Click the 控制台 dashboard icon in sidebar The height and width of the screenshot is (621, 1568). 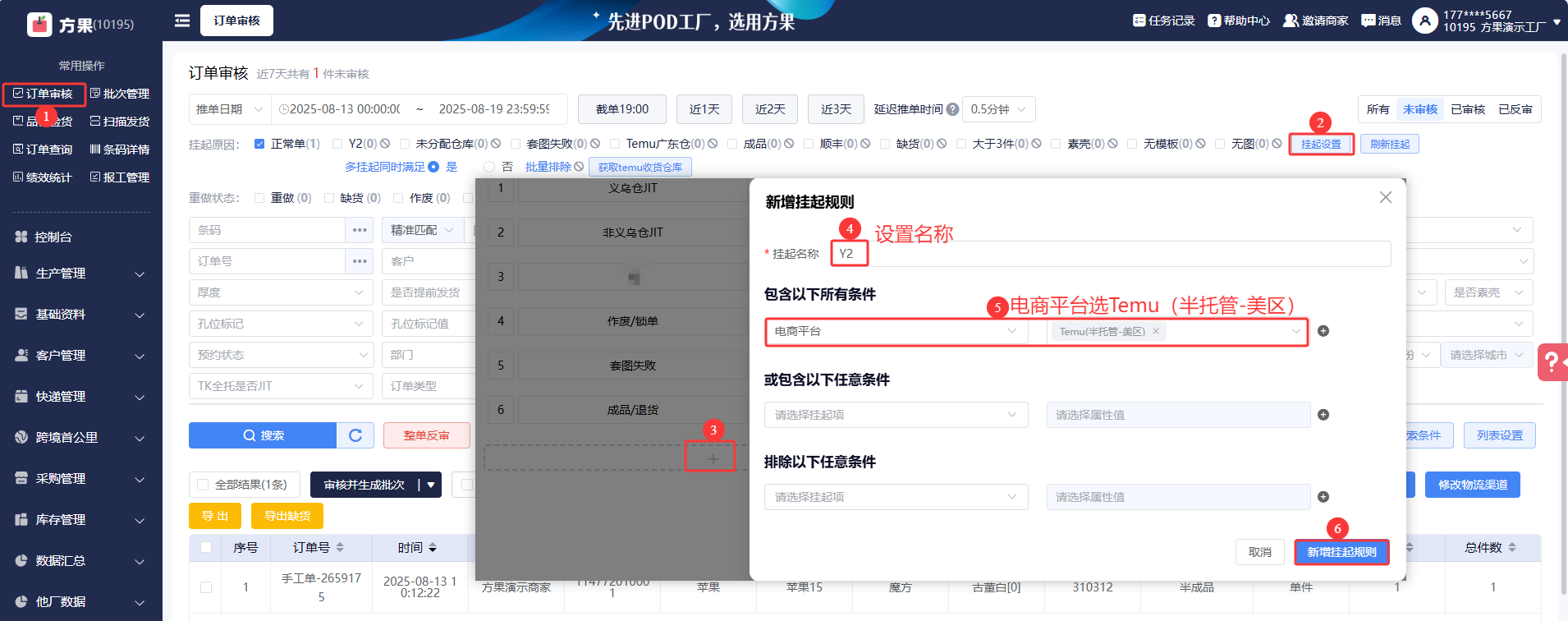point(21,237)
